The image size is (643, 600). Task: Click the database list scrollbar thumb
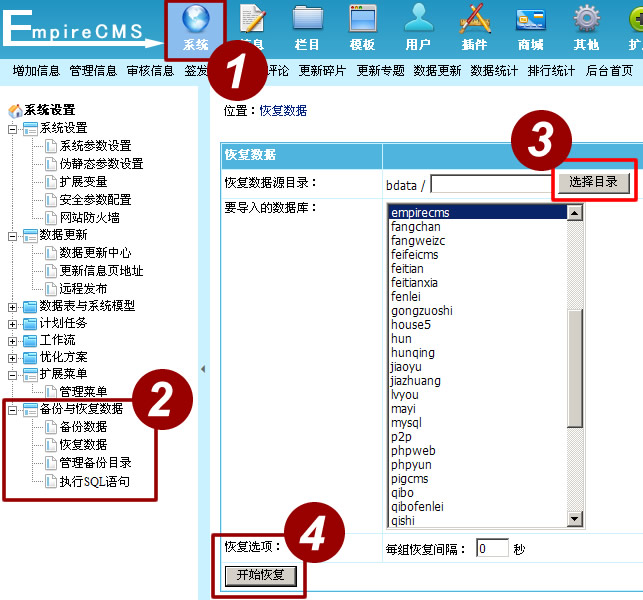coord(575,369)
